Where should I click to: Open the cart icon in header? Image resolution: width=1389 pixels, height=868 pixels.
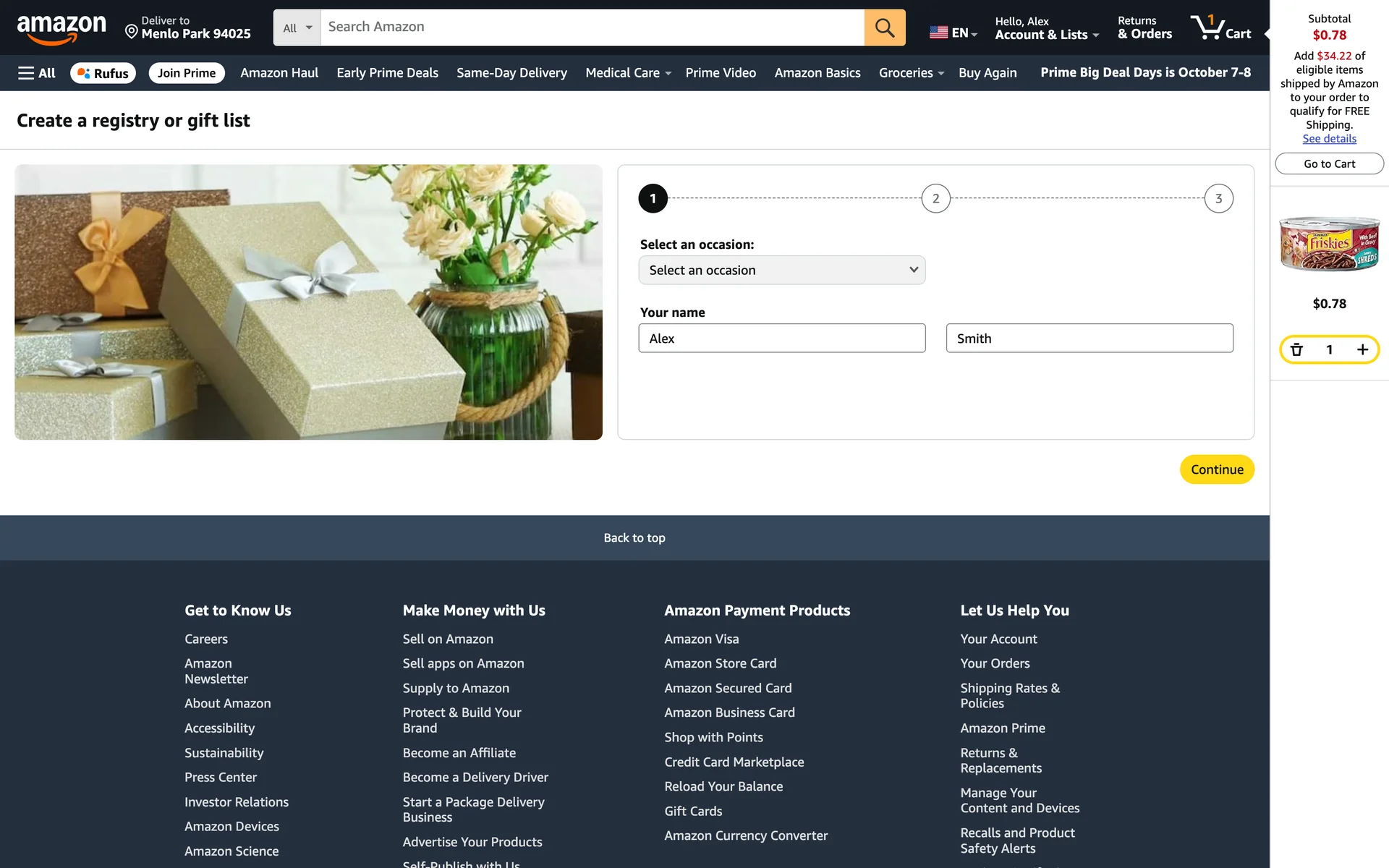[x=1220, y=27]
